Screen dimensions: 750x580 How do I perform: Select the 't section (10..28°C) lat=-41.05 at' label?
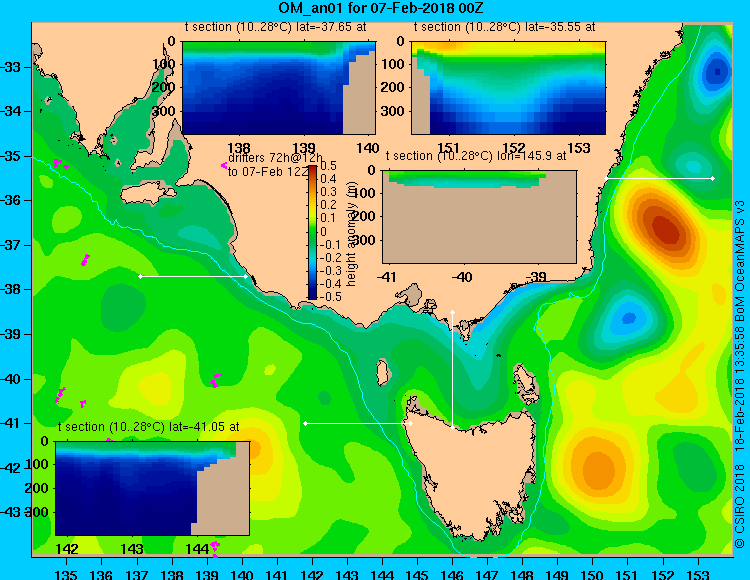point(148,427)
